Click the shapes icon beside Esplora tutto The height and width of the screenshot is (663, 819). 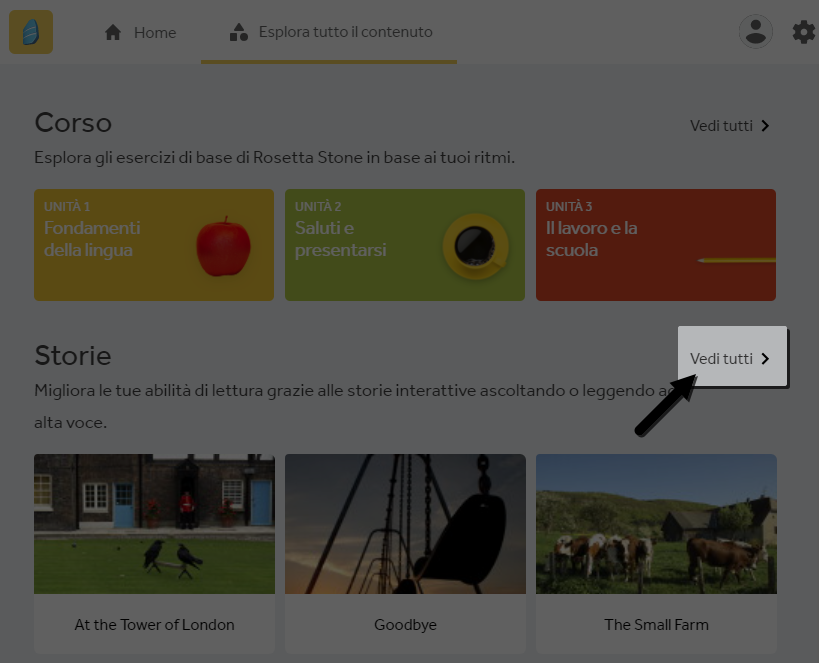[239, 32]
